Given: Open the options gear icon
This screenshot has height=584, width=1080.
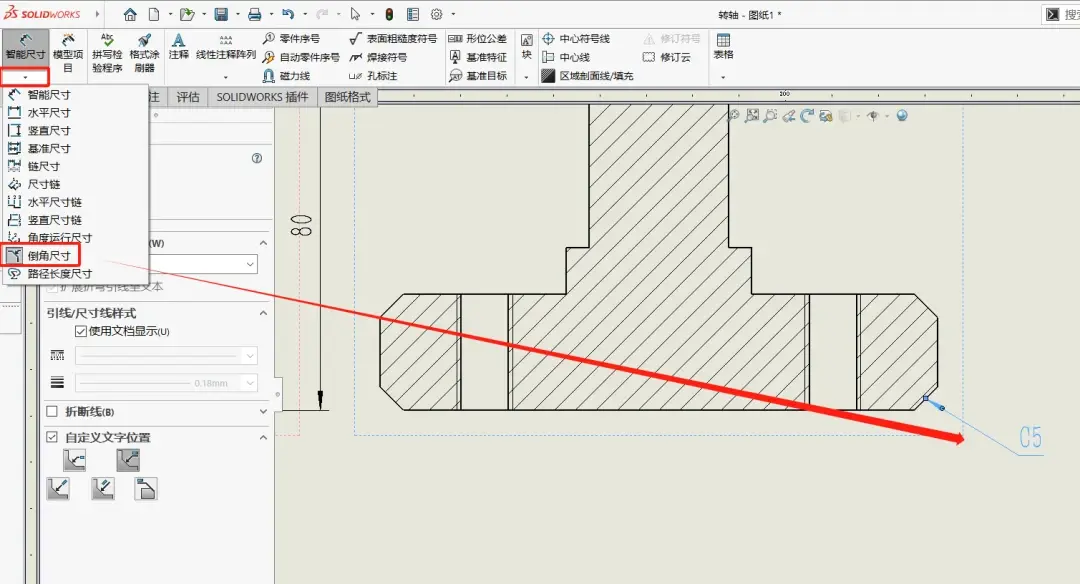Looking at the screenshot, I should point(437,14).
